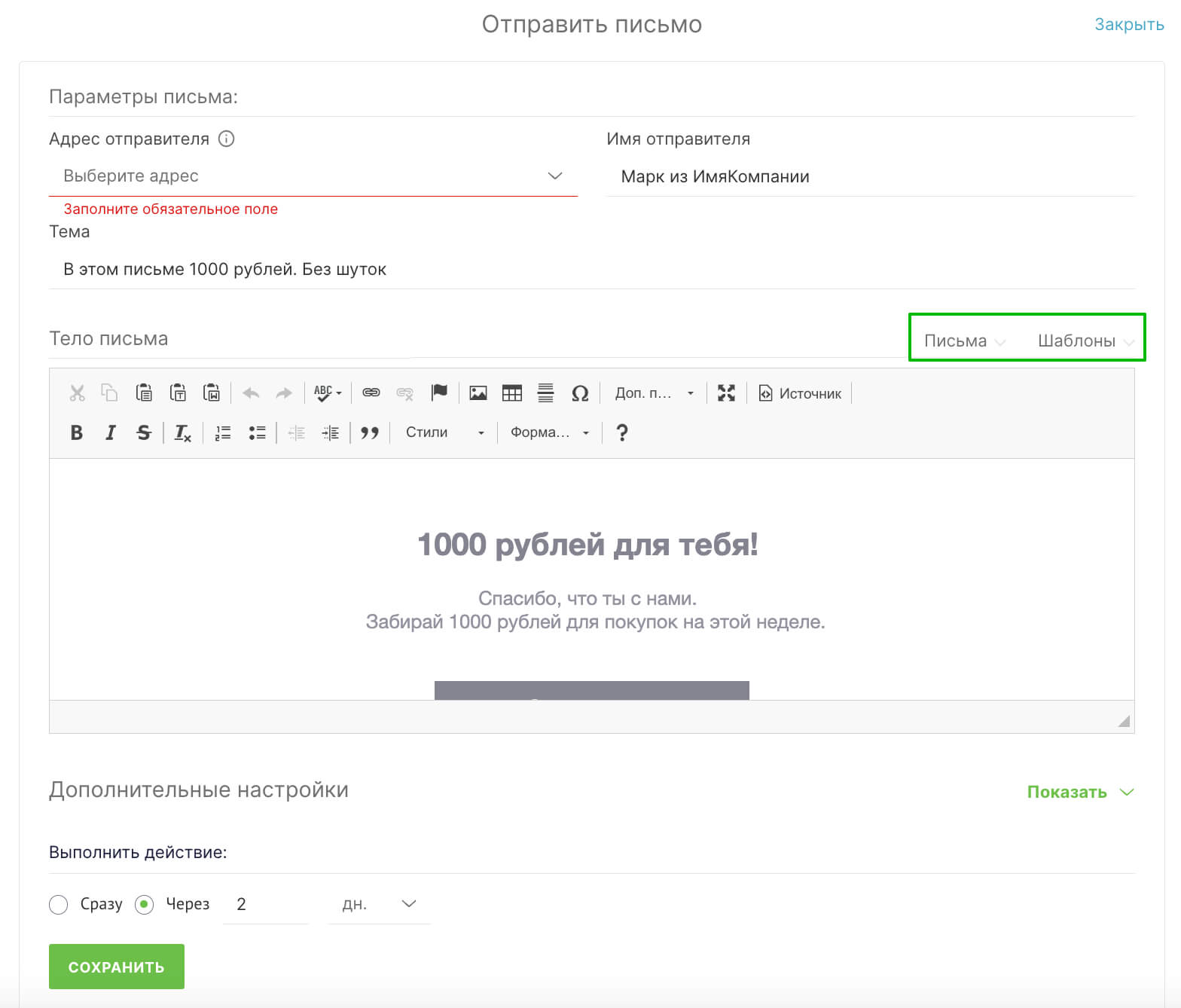The image size is (1181, 1008).
Task: Open the Шаблоны dropdown
Action: tap(1086, 341)
